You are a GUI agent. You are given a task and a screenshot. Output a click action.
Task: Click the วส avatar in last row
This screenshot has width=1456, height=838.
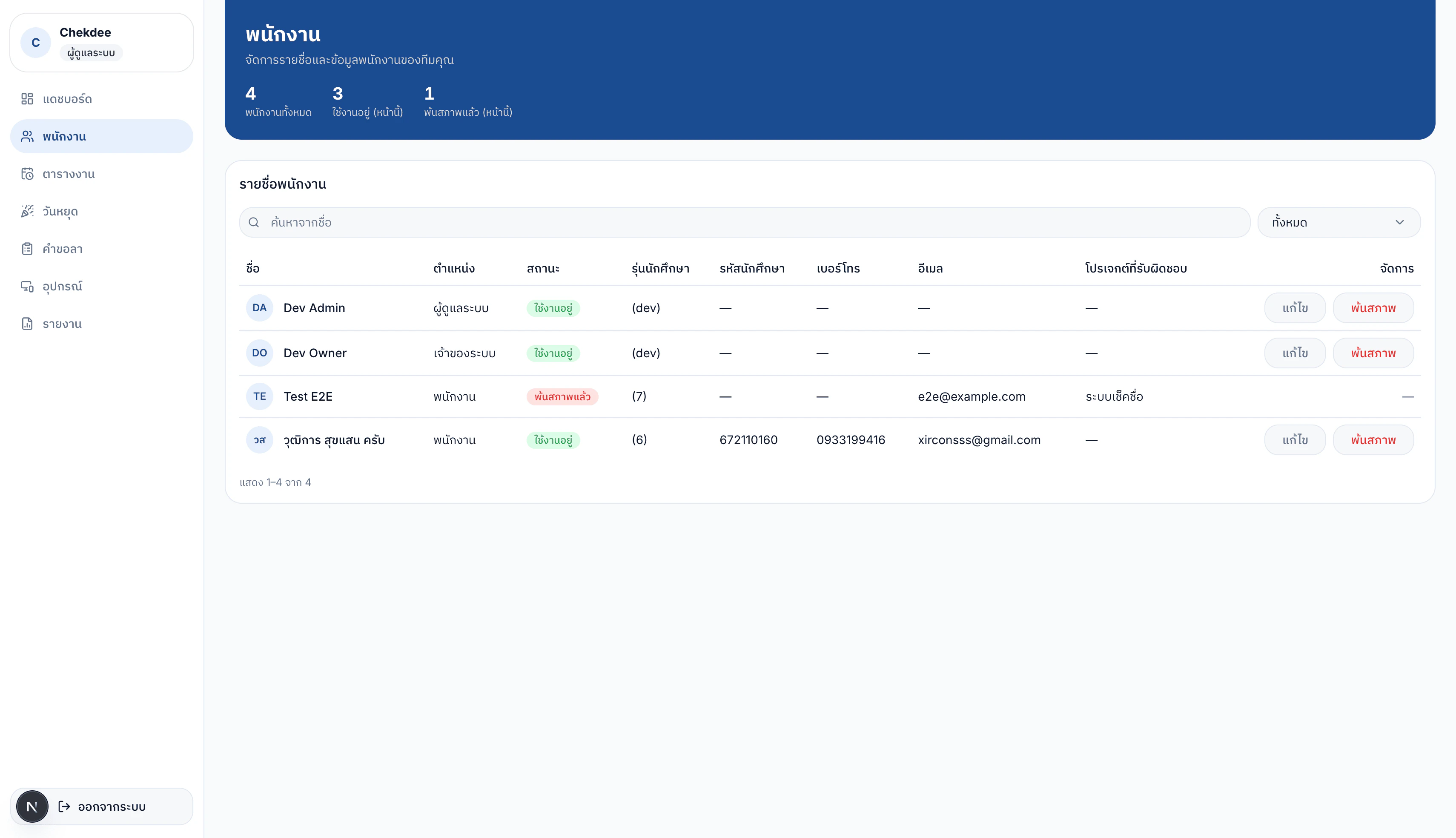tap(259, 440)
